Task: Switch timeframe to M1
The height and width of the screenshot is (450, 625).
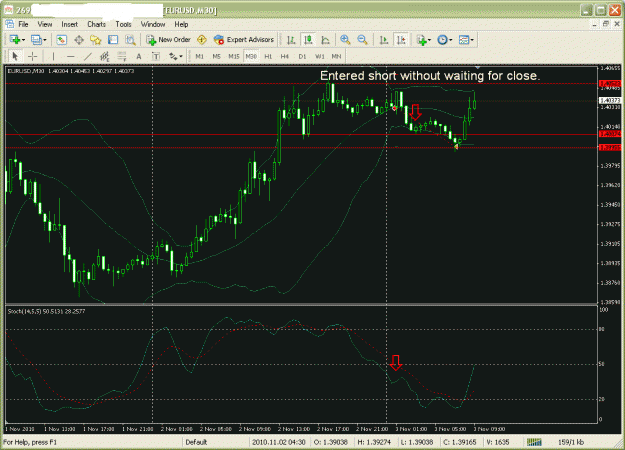Action: pos(200,56)
